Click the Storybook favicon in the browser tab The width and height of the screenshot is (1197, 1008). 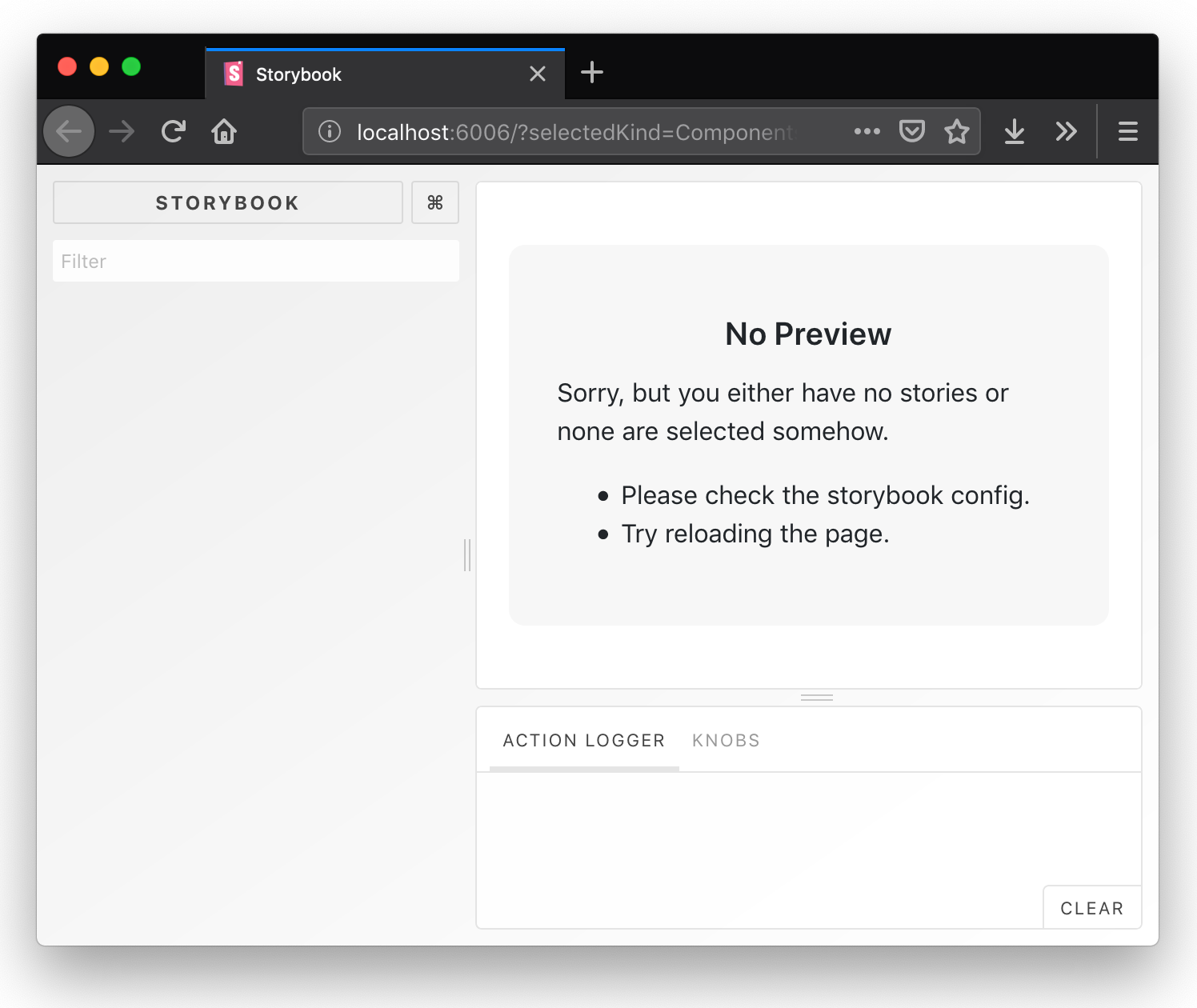pos(234,74)
